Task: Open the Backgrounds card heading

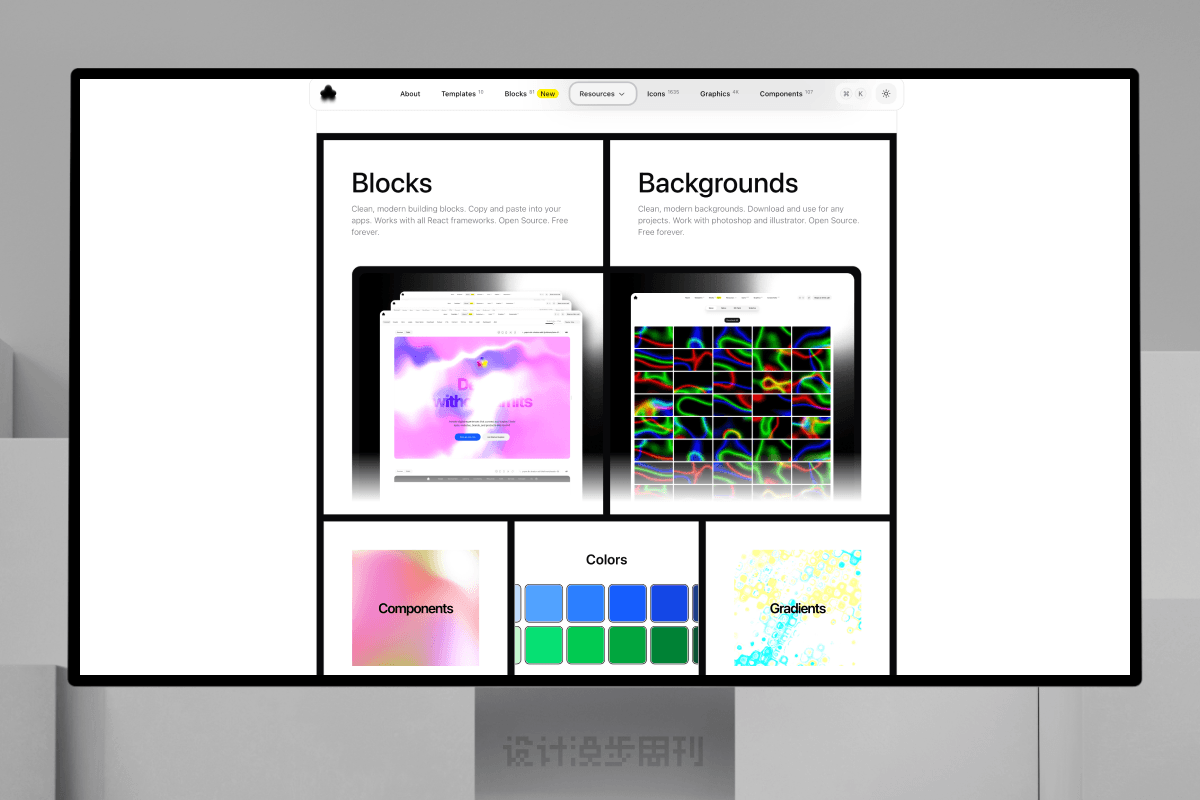Action: click(x=718, y=184)
